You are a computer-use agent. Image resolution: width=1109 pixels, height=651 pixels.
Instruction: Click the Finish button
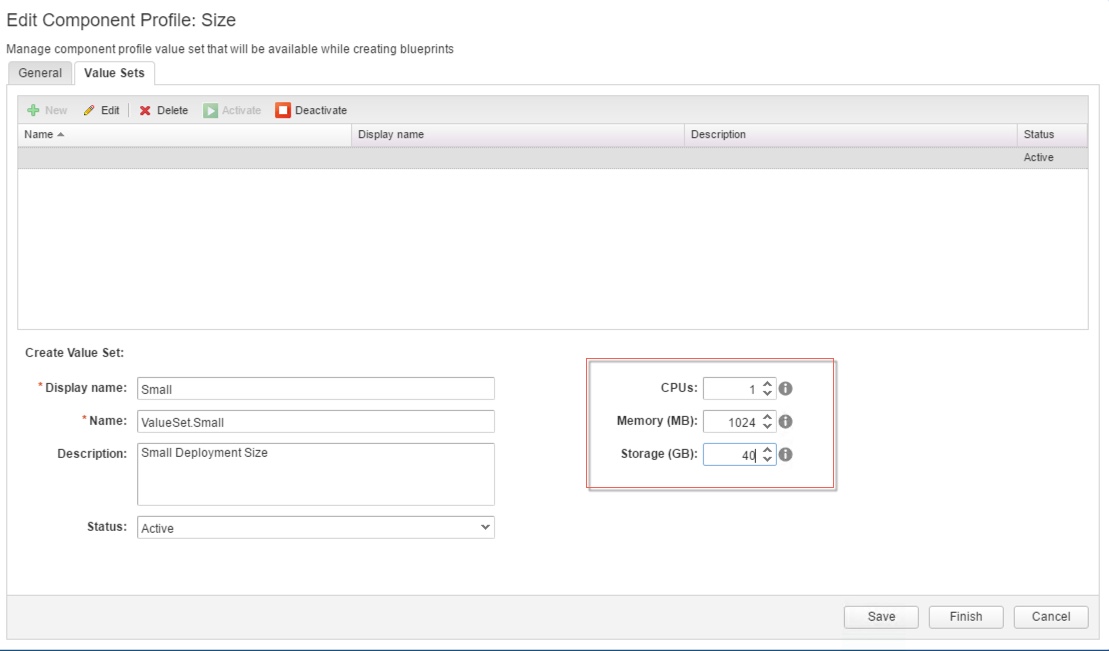click(x=965, y=617)
